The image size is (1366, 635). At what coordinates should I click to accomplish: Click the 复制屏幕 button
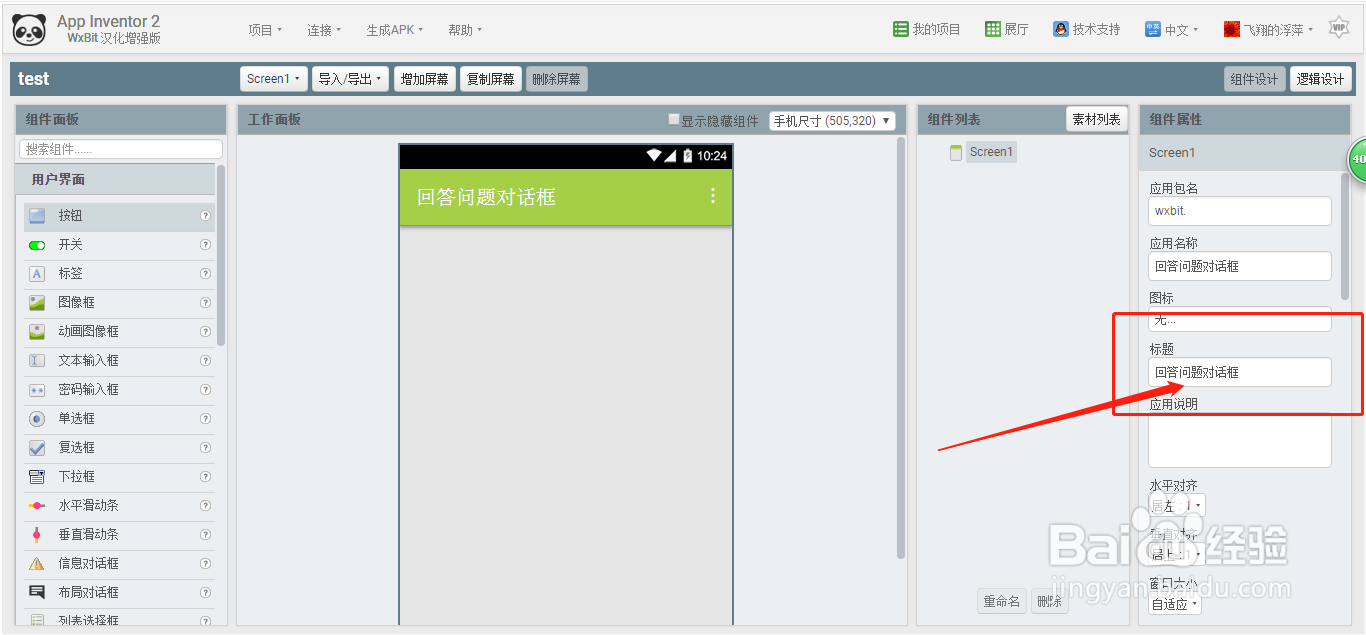point(491,79)
